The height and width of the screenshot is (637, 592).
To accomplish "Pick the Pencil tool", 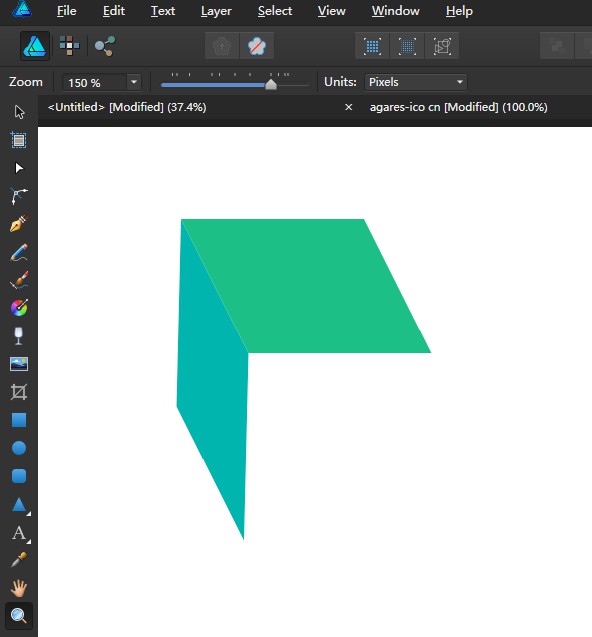I will [19, 252].
